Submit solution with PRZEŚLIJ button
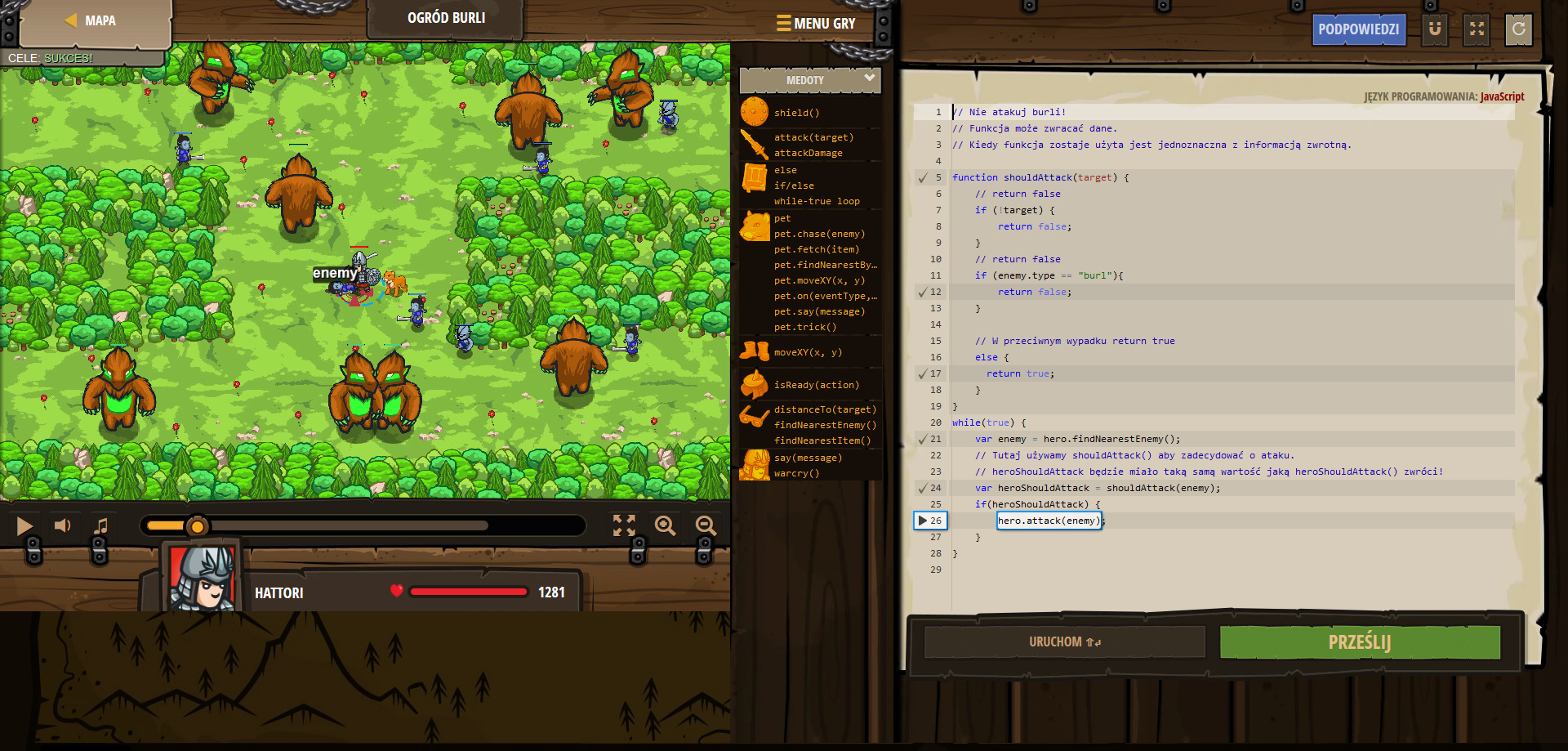This screenshot has width=1568, height=751. (x=1360, y=642)
